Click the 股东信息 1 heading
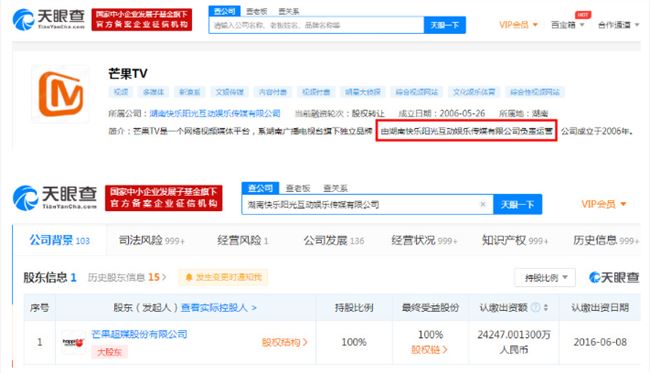This screenshot has height=373, width=650. (x=50, y=277)
